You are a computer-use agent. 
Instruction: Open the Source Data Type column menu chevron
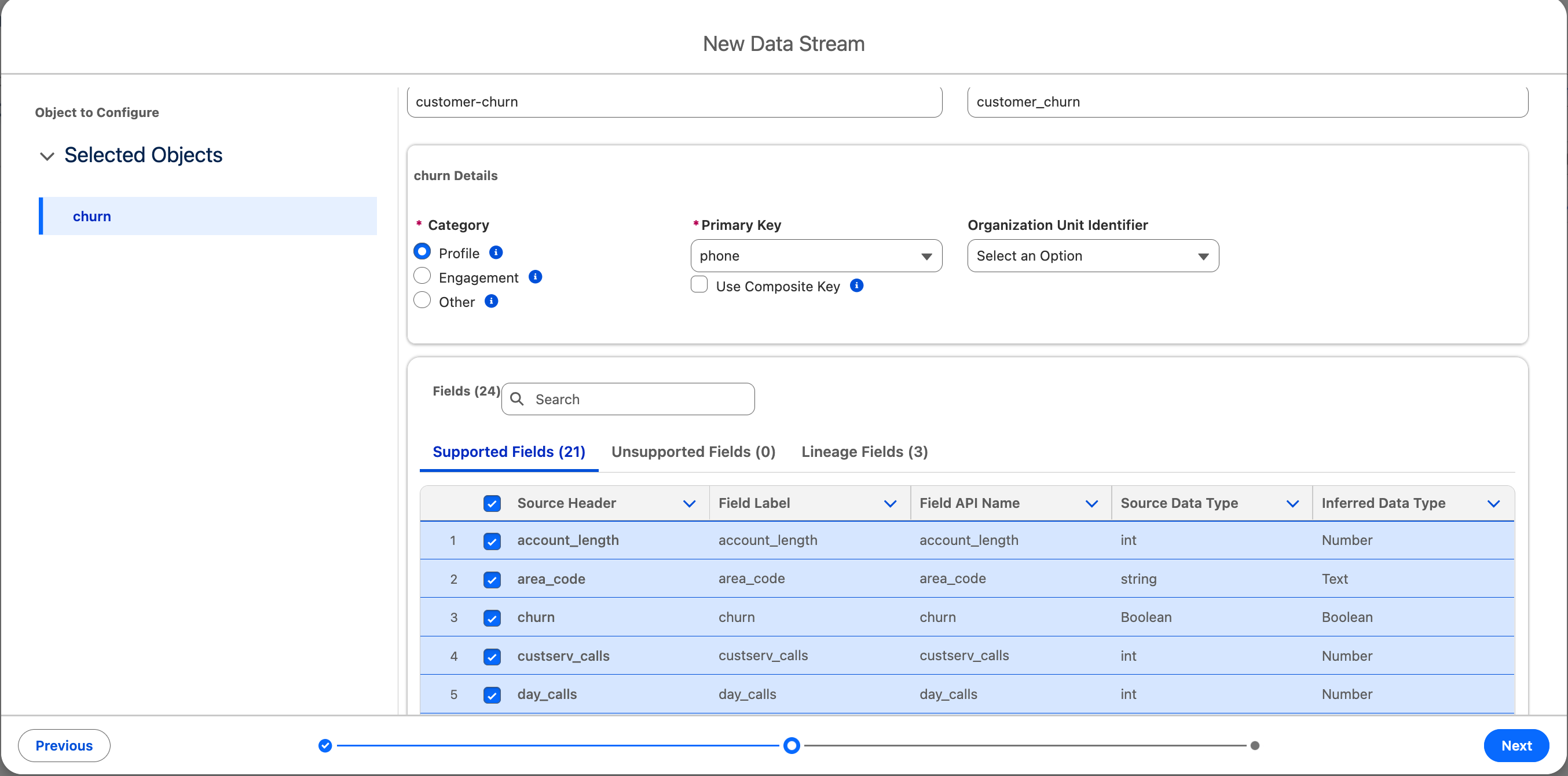[1292, 504]
